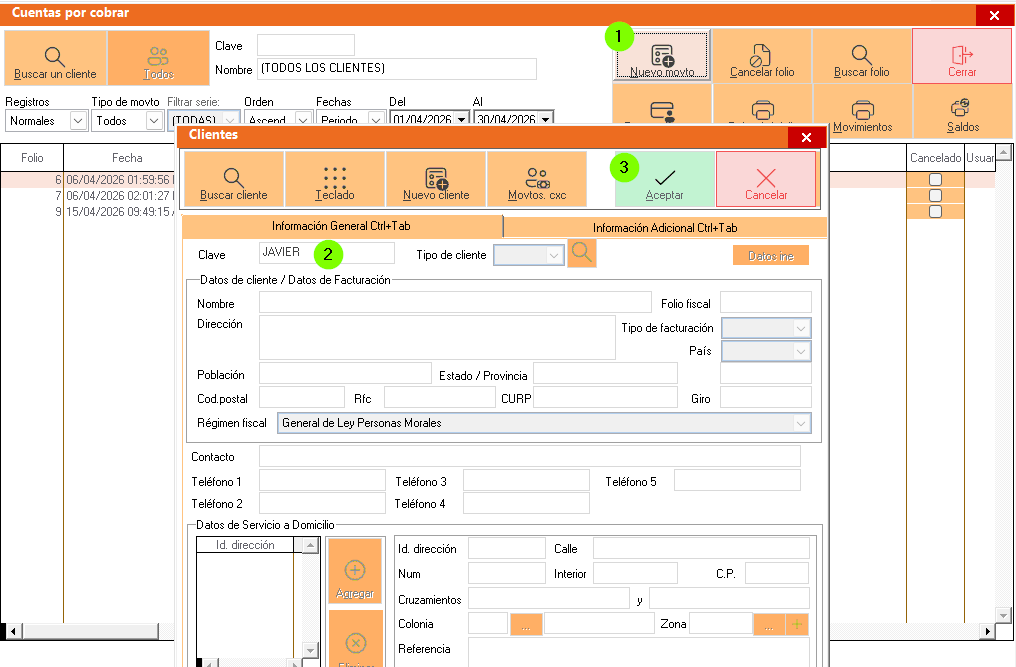Switch to Información Adicional tab
This screenshot has height=667, width=1016.
(x=665, y=228)
